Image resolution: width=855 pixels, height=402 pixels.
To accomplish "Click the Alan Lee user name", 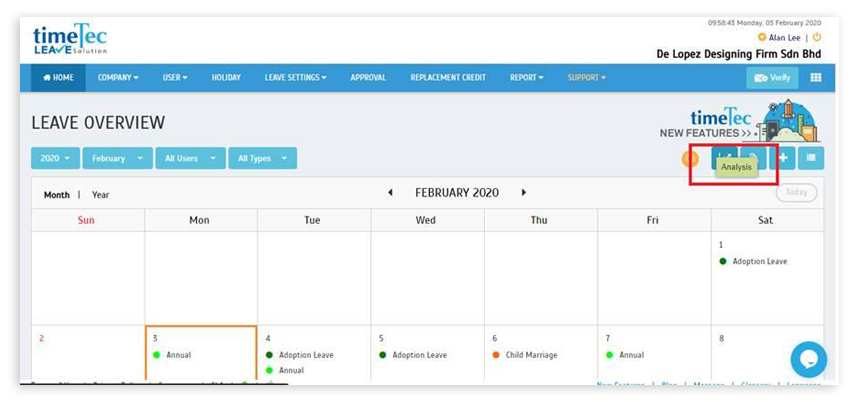I will click(784, 38).
